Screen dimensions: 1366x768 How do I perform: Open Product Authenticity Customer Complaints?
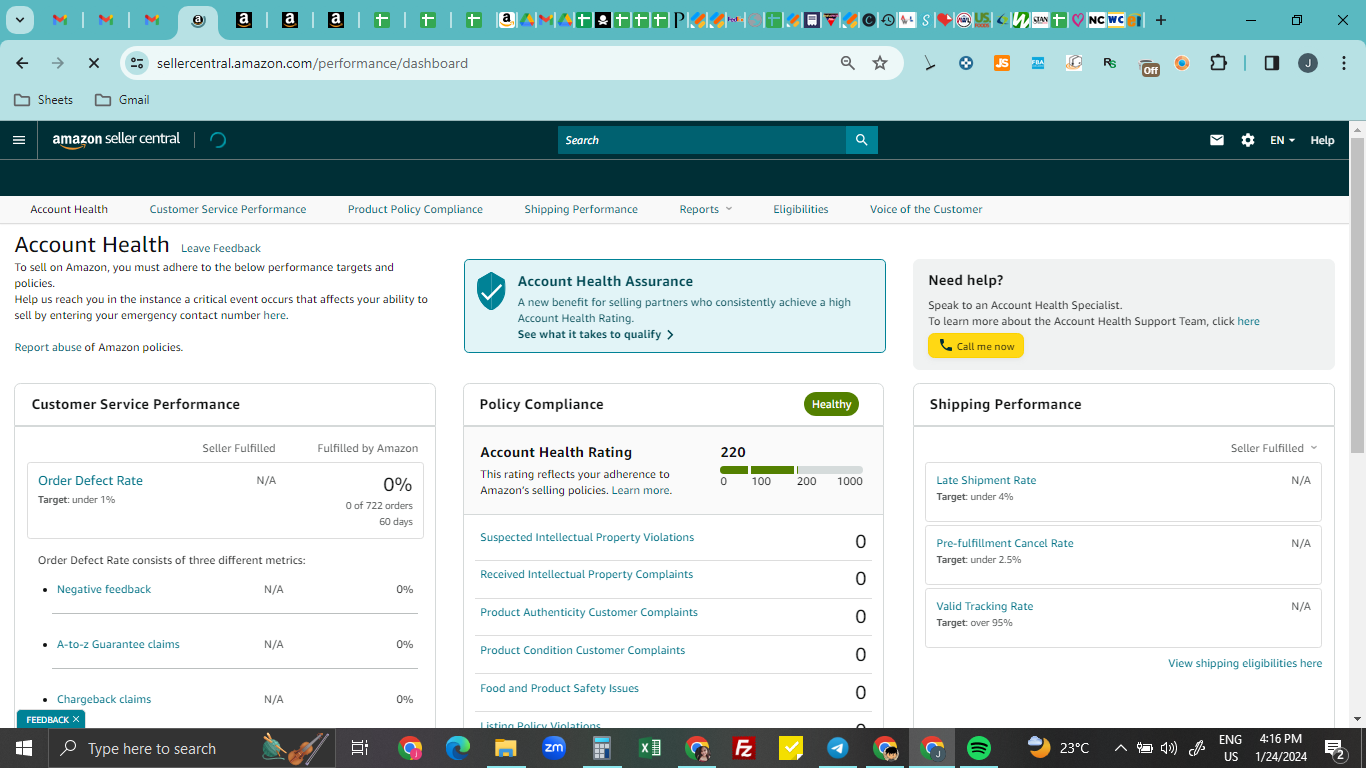[x=589, y=612]
